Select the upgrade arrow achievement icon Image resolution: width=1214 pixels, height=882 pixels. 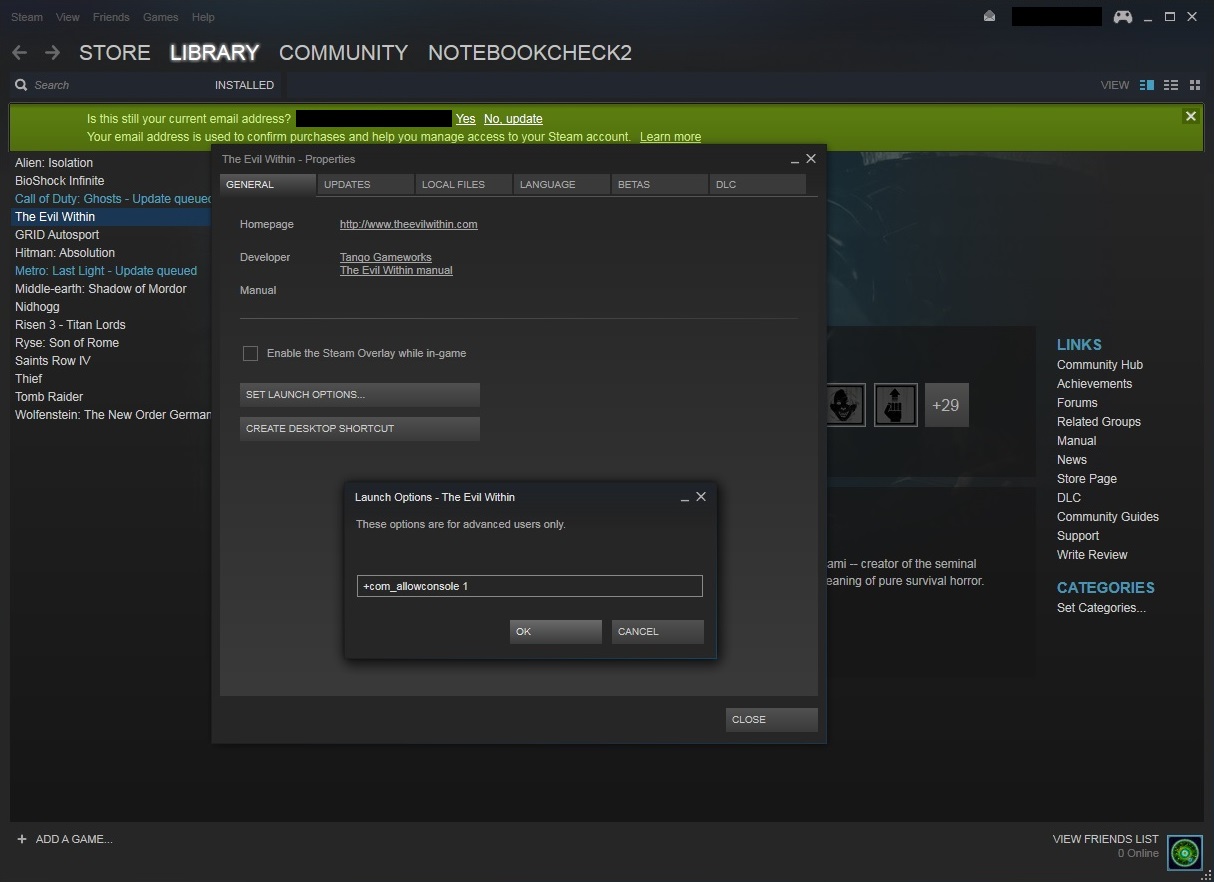[896, 405]
